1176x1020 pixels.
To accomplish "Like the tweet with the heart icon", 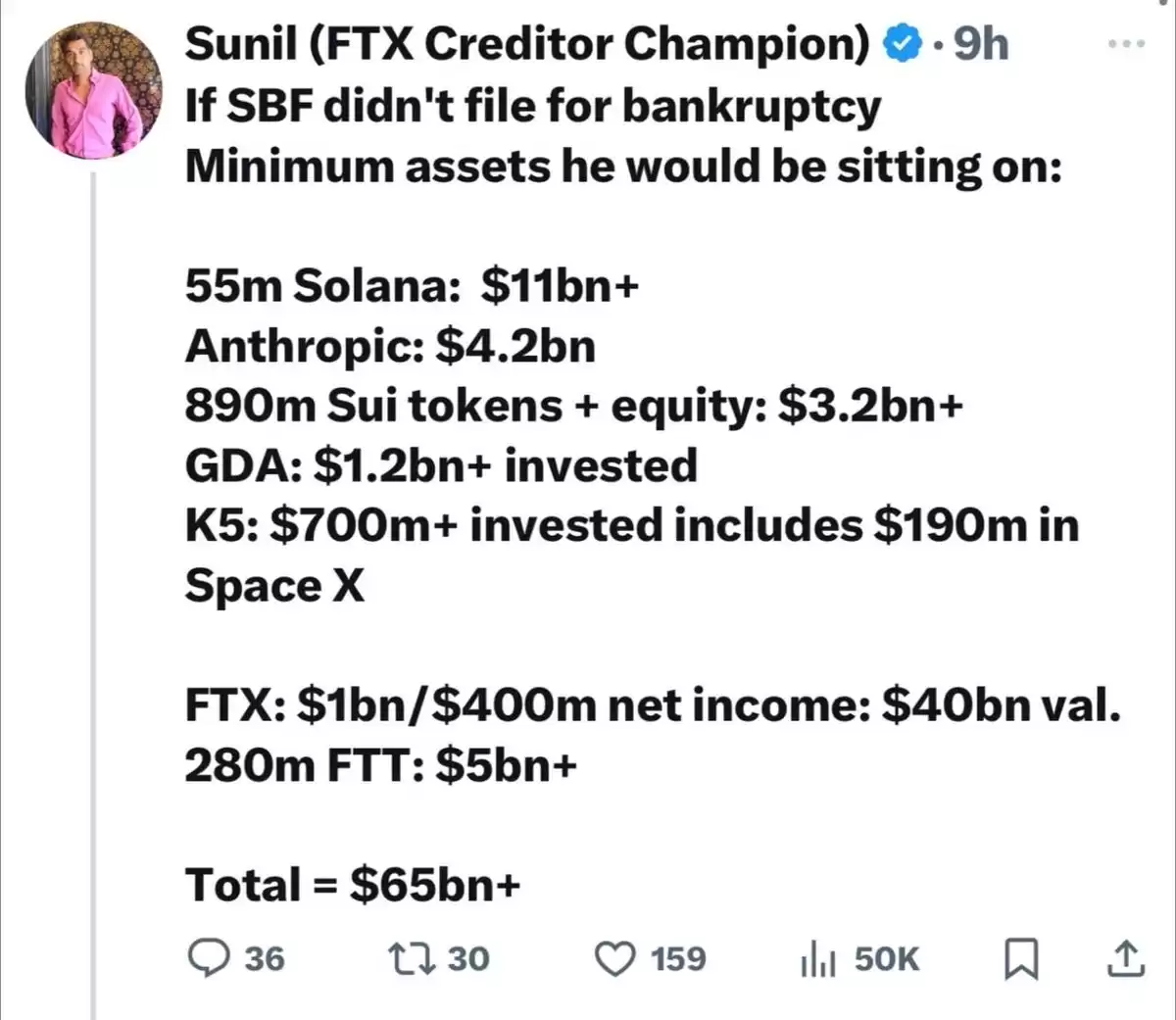I will tap(615, 958).
